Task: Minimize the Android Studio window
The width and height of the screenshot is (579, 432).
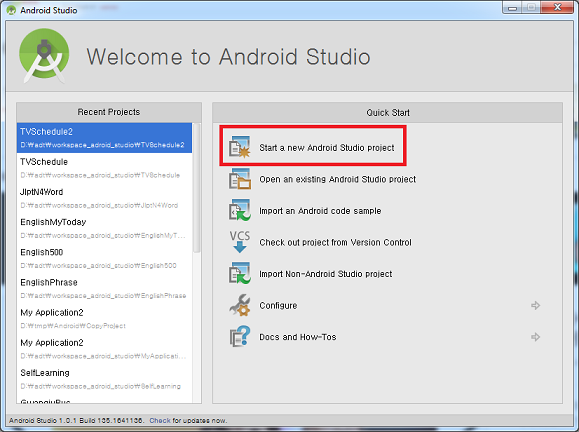Action: tap(512, 8)
